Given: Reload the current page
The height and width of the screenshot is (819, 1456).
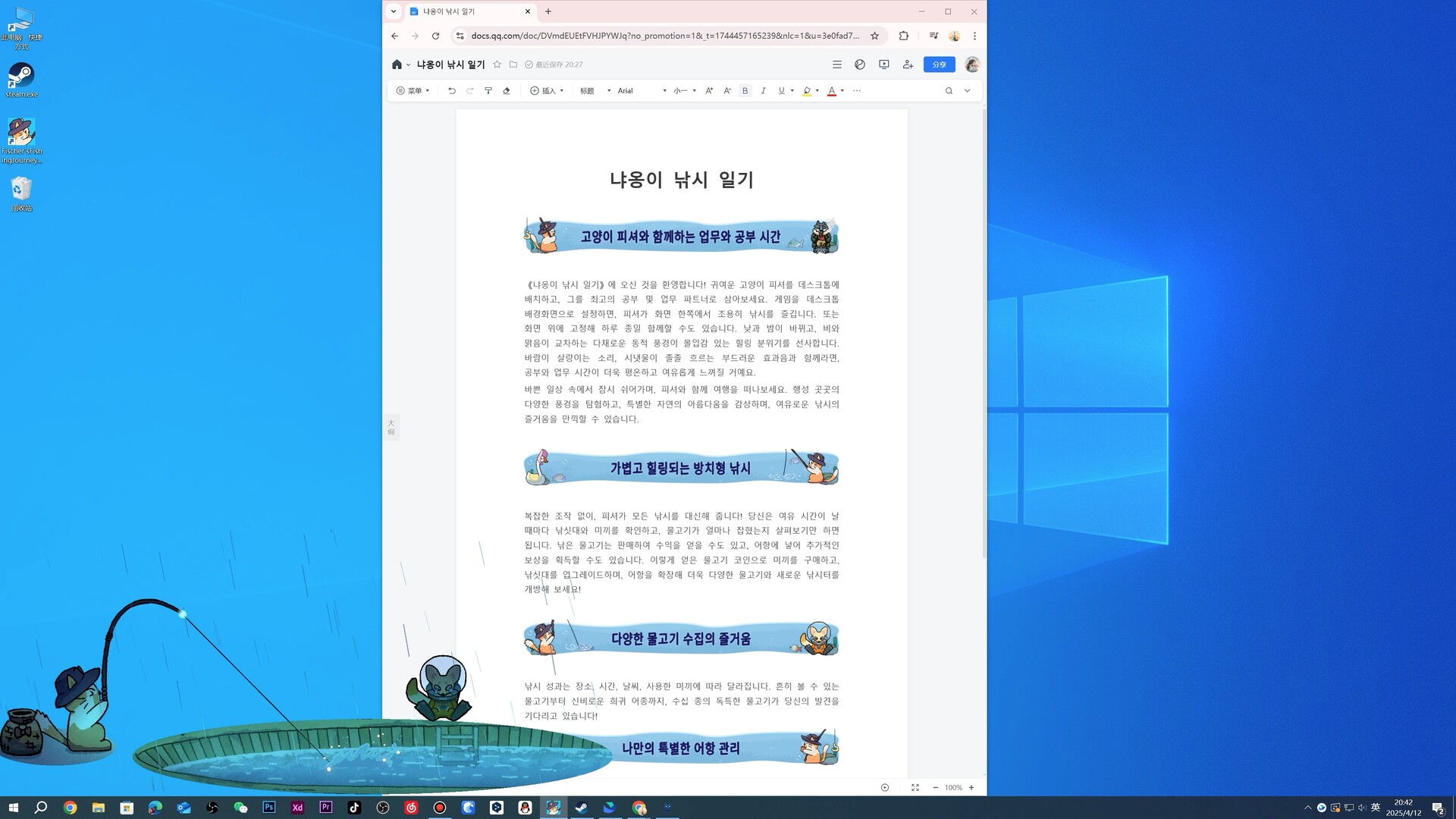Looking at the screenshot, I should point(435,36).
